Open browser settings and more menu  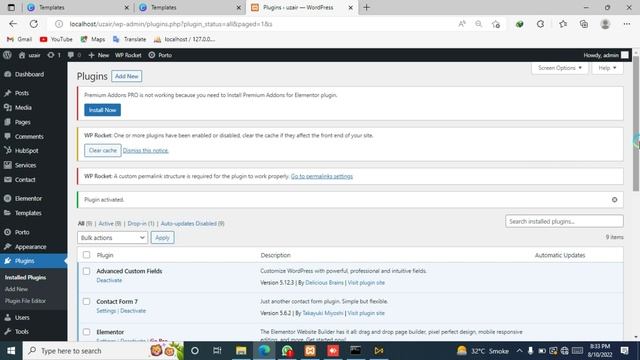pyautogui.click(x=627, y=24)
